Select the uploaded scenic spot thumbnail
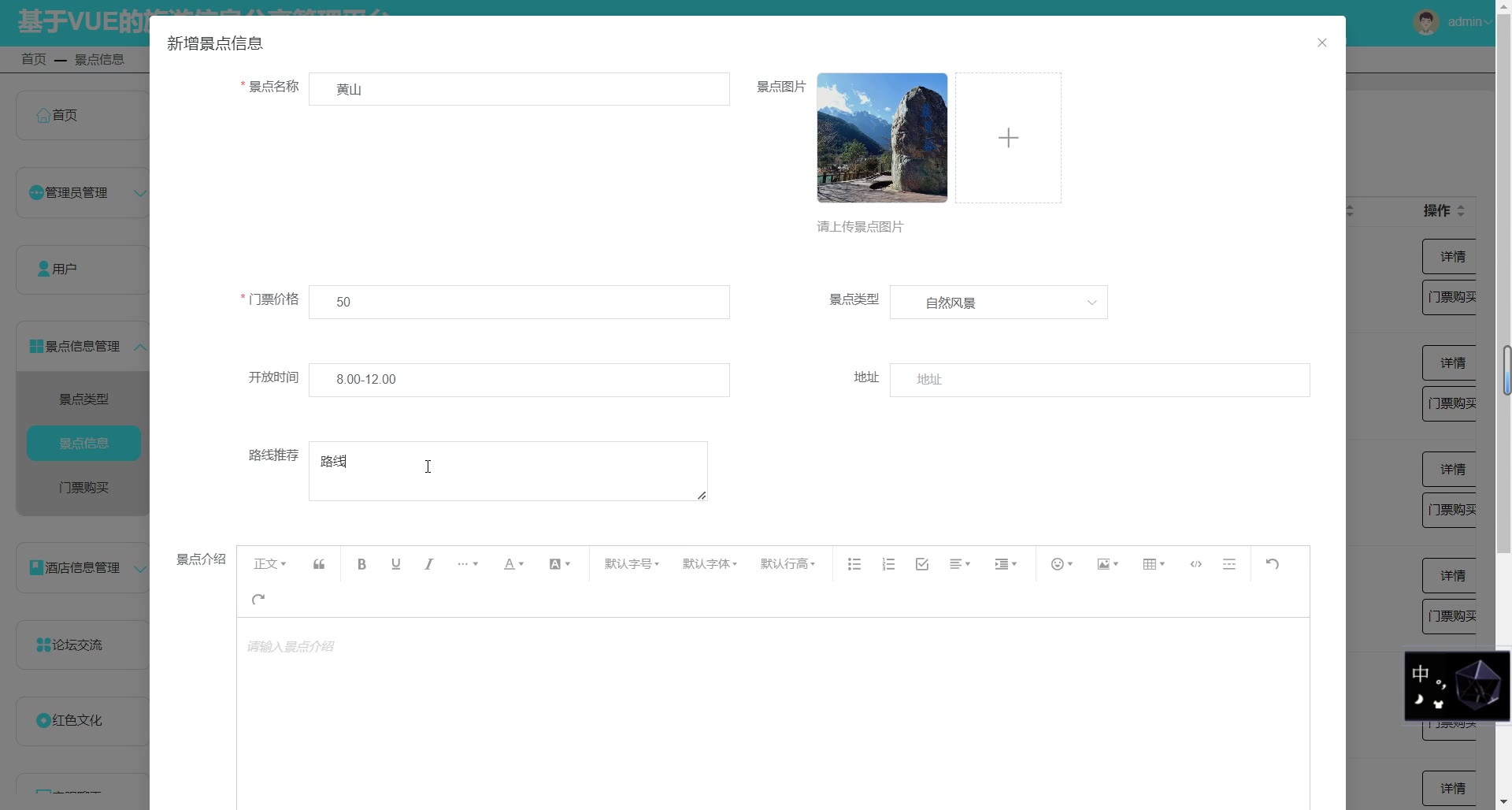The width and height of the screenshot is (1512, 810). pyautogui.click(x=882, y=138)
